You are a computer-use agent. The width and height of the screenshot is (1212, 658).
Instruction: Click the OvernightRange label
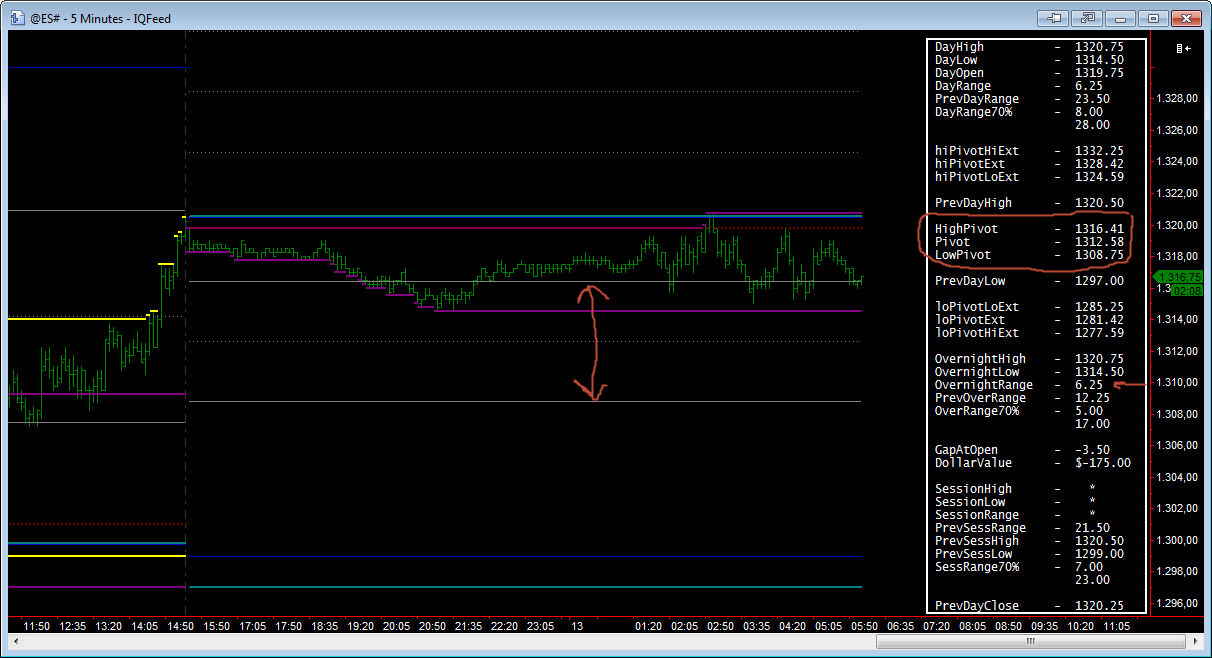pyautogui.click(x=984, y=385)
